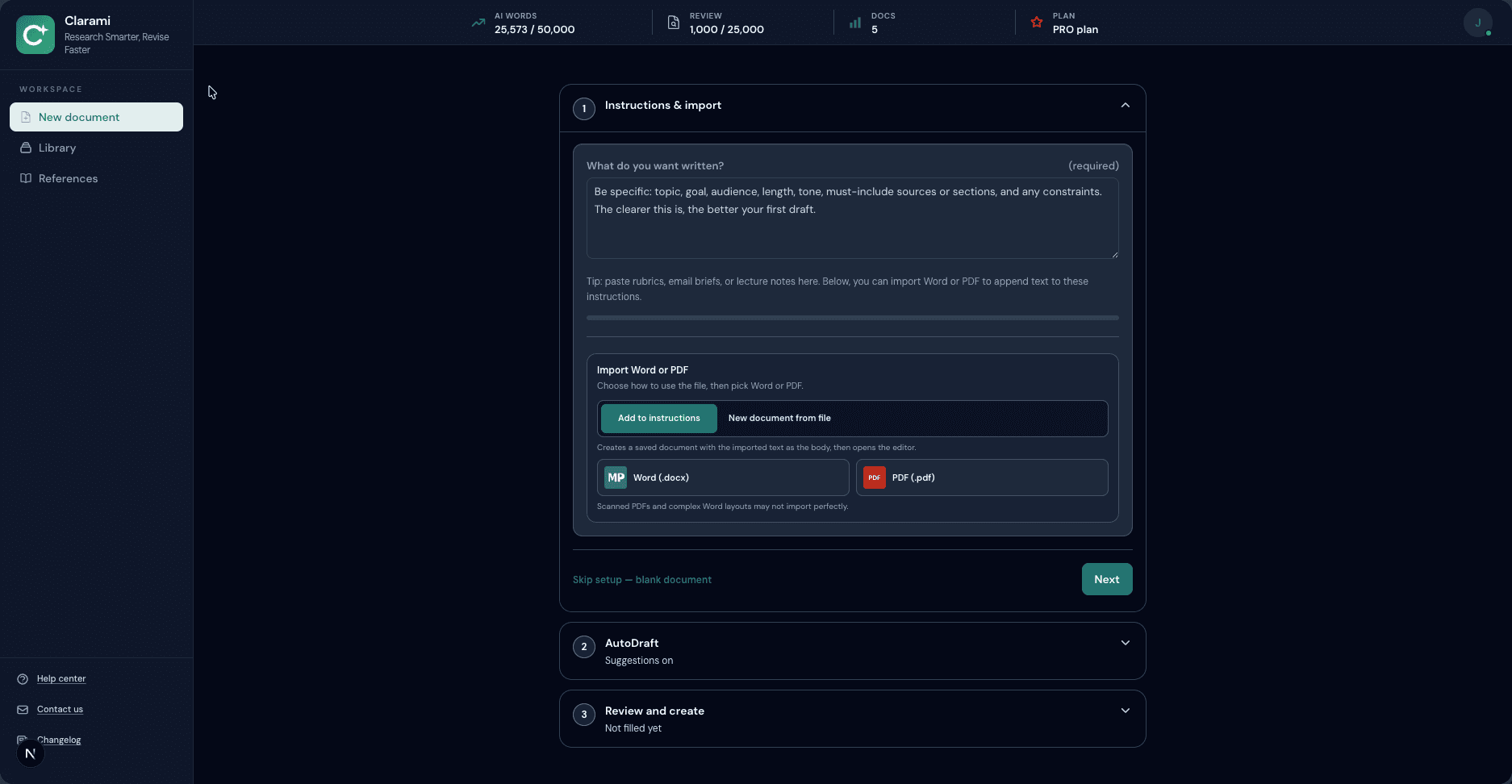The image size is (1512, 784).
Task: Click the instructions progress bar
Action: tap(852, 318)
